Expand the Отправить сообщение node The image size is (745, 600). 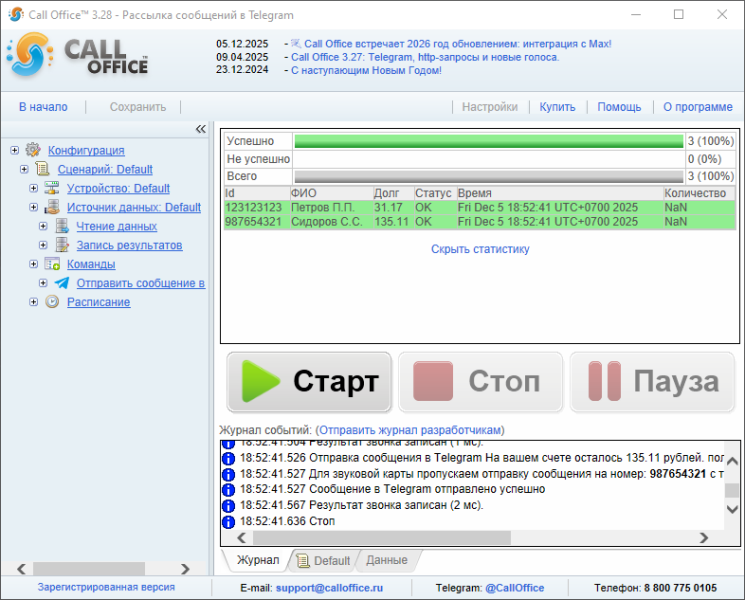coord(43,283)
